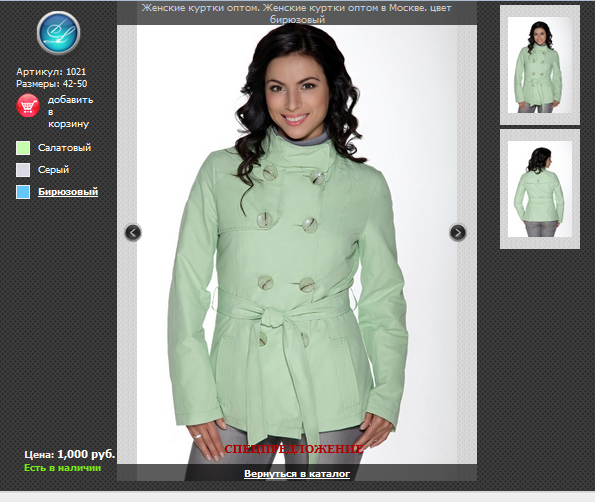Open the back view jacket thumbnail

point(540,189)
